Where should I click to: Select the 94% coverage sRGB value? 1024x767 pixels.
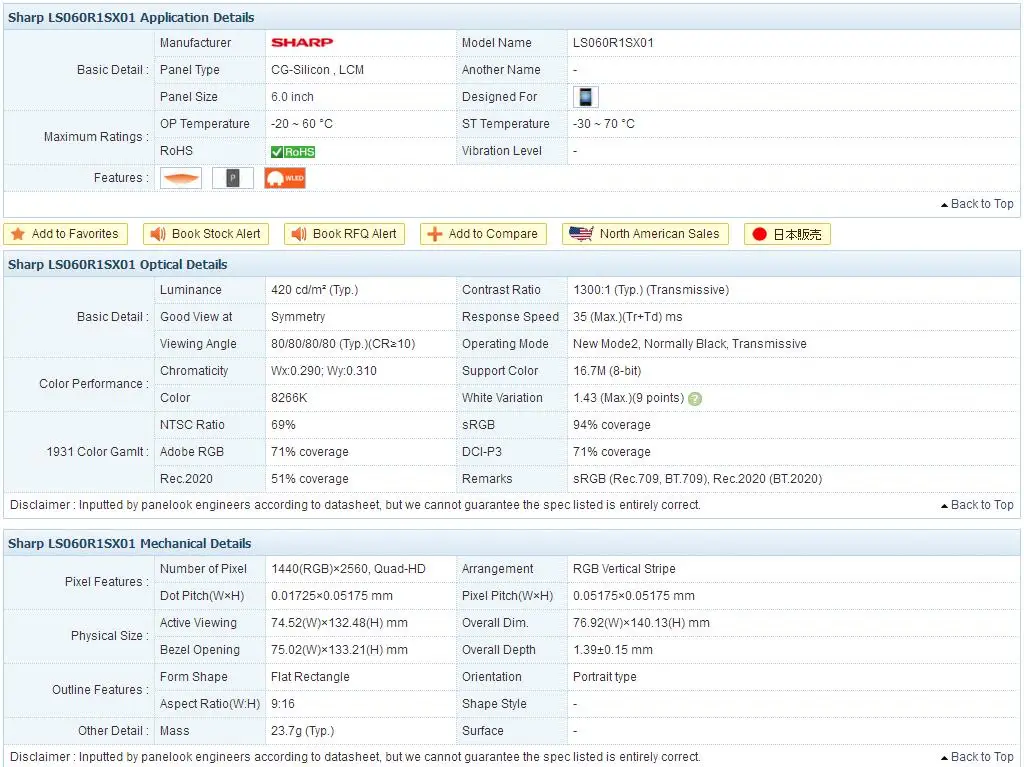pos(612,425)
